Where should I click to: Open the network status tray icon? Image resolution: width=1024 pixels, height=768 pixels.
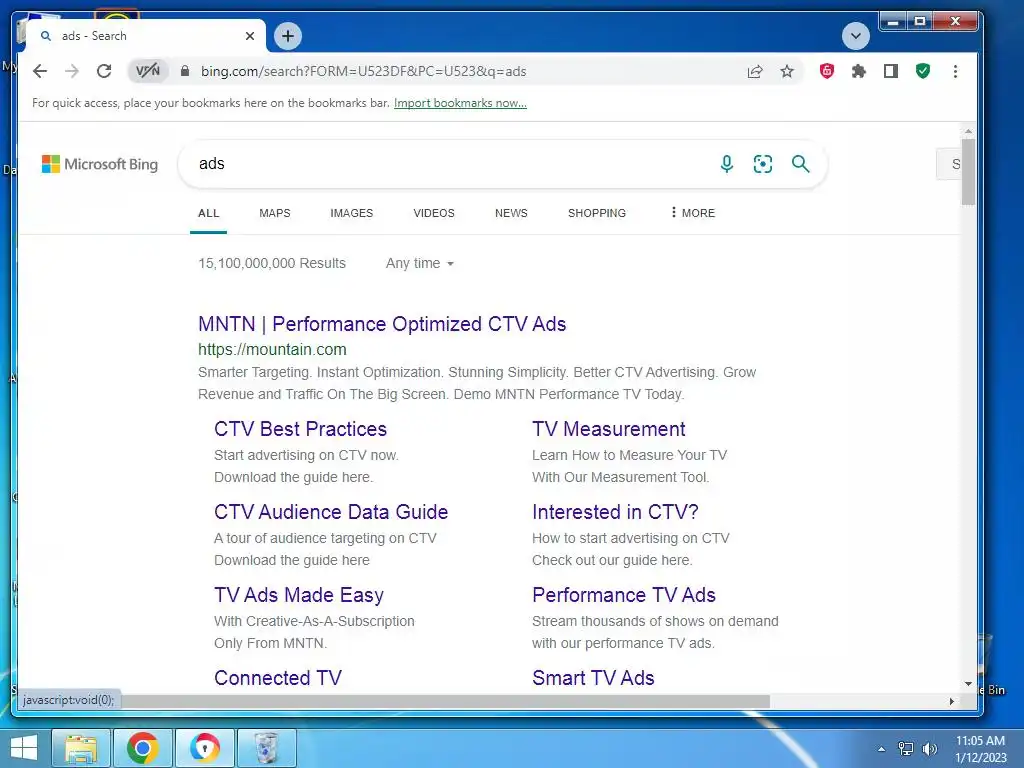point(906,749)
